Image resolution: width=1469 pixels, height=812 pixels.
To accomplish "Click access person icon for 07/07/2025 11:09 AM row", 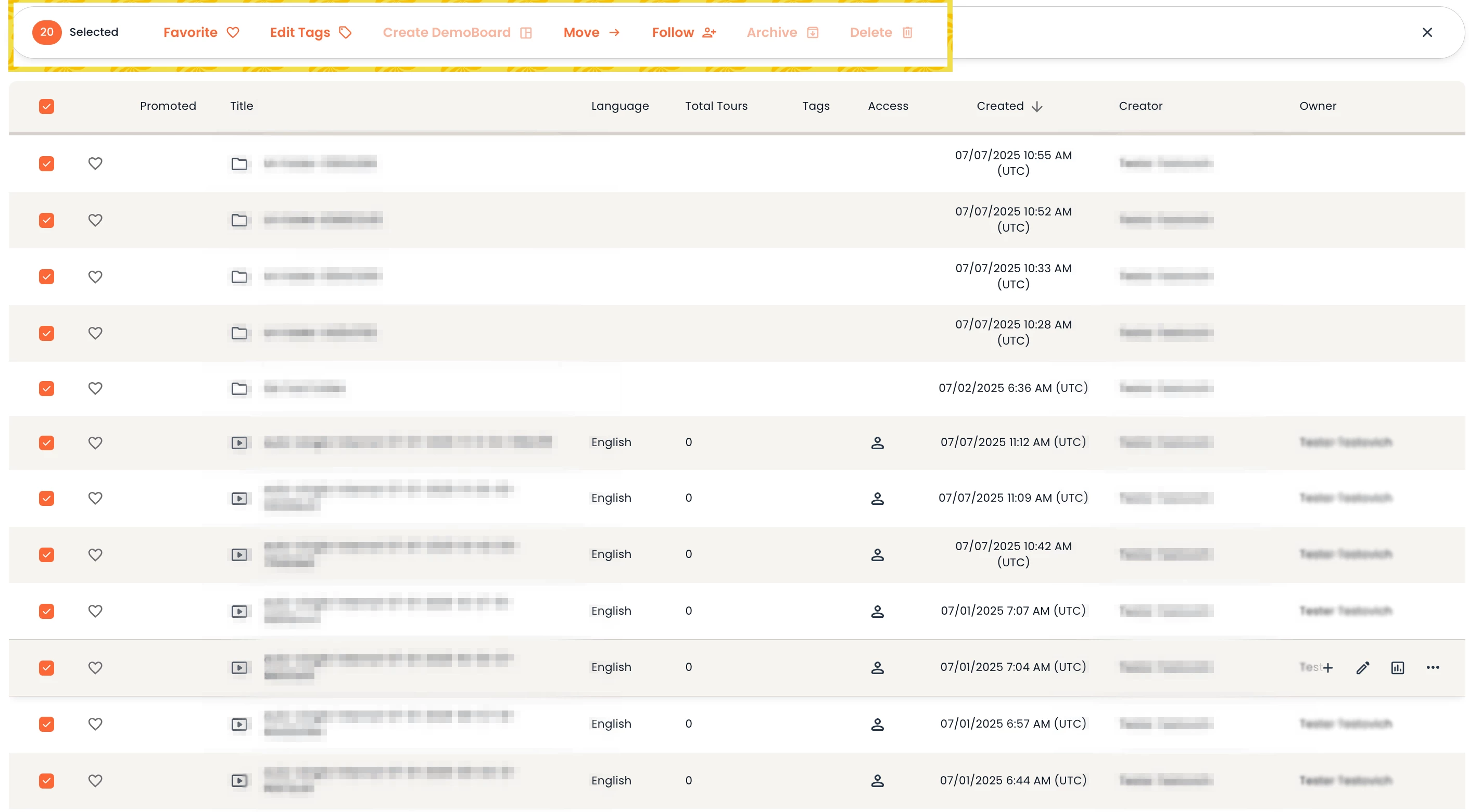I will (x=877, y=498).
